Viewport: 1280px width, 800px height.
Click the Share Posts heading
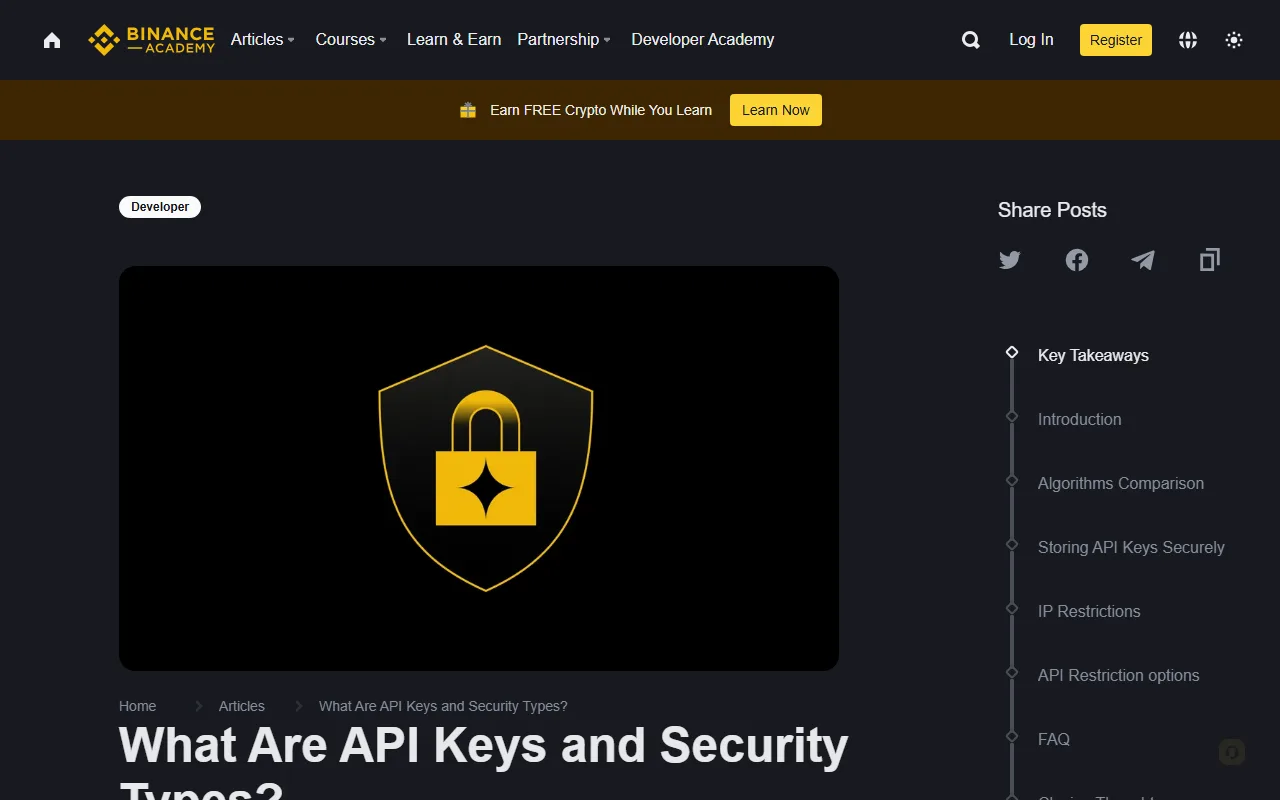(x=1052, y=210)
